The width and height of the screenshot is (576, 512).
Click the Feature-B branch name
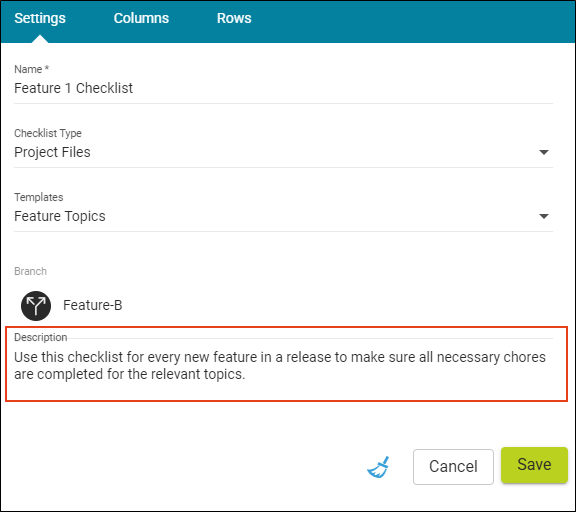[x=93, y=305]
